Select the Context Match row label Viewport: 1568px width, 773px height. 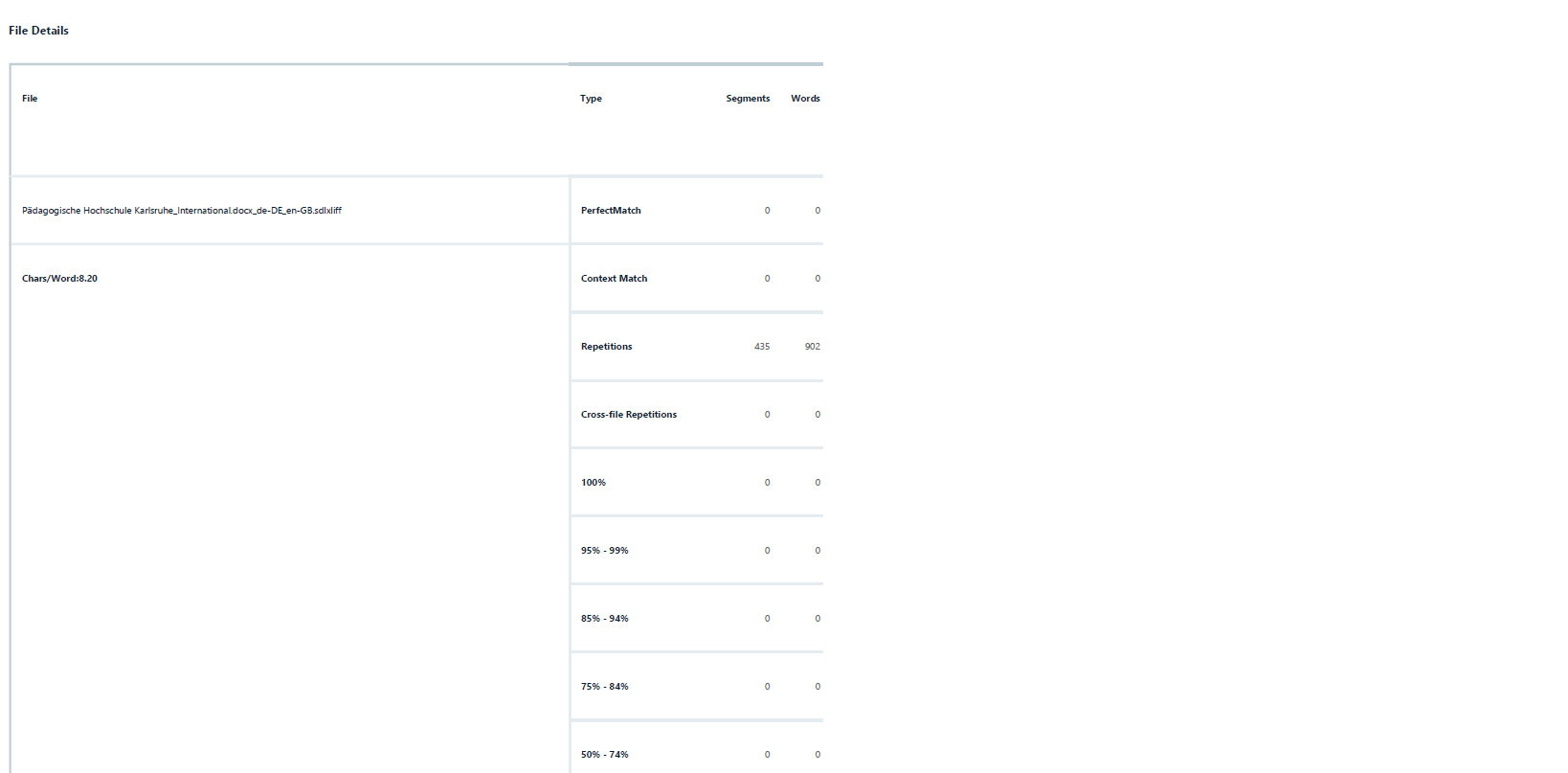[614, 279]
